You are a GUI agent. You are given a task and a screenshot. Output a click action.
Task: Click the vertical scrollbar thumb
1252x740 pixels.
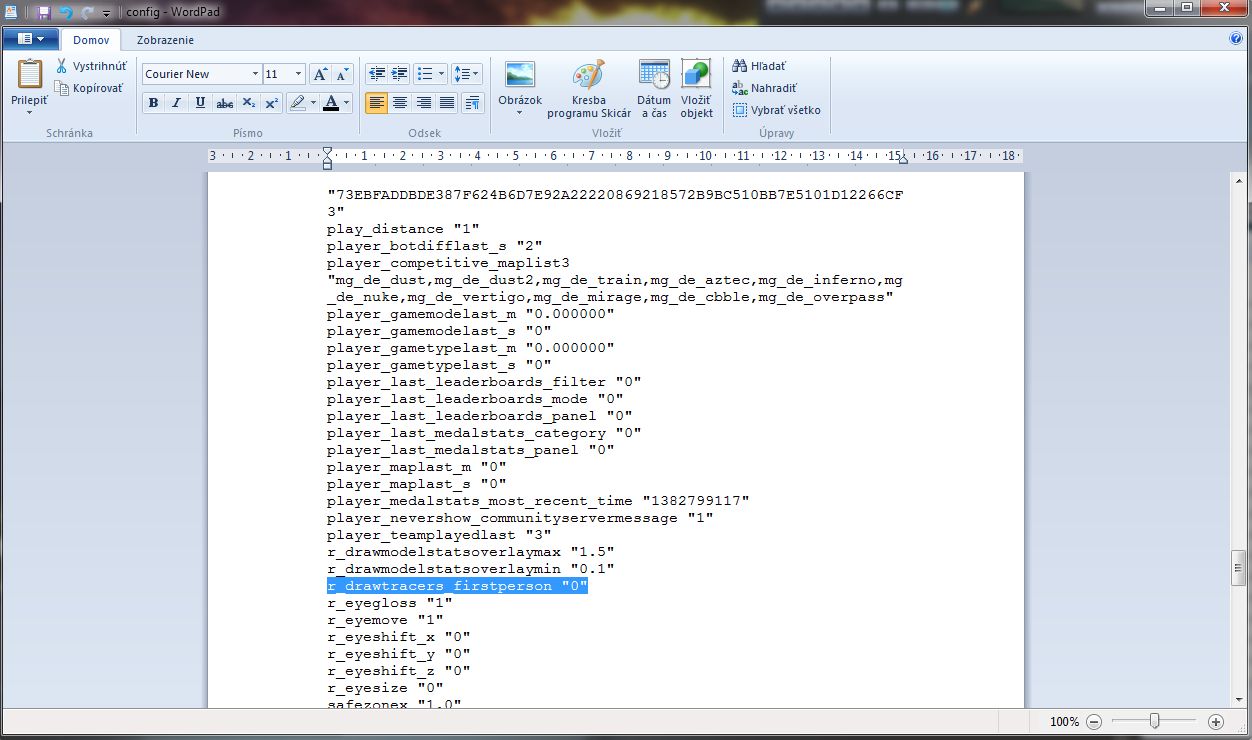(1240, 567)
